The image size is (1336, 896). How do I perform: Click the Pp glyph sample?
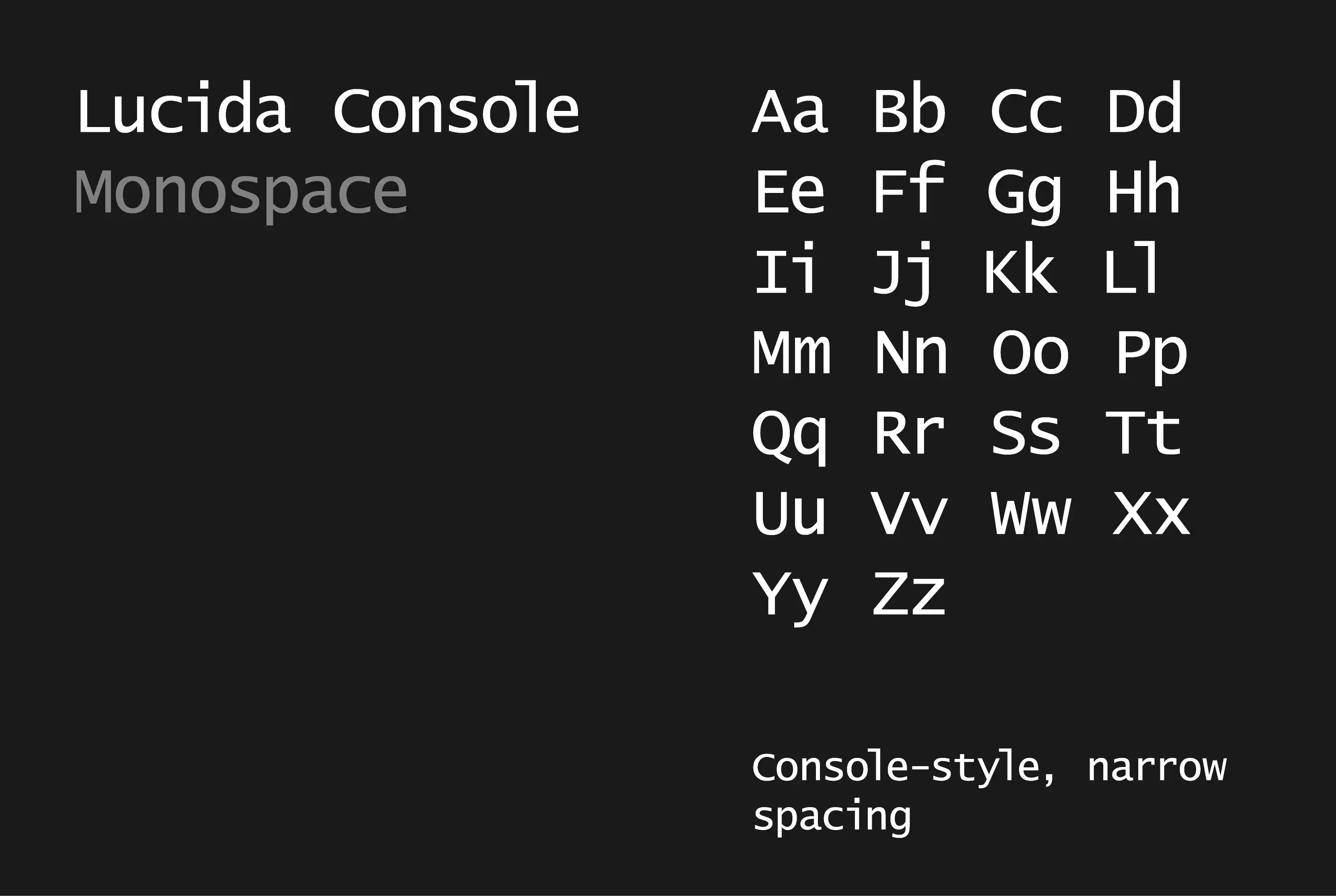click(1152, 357)
